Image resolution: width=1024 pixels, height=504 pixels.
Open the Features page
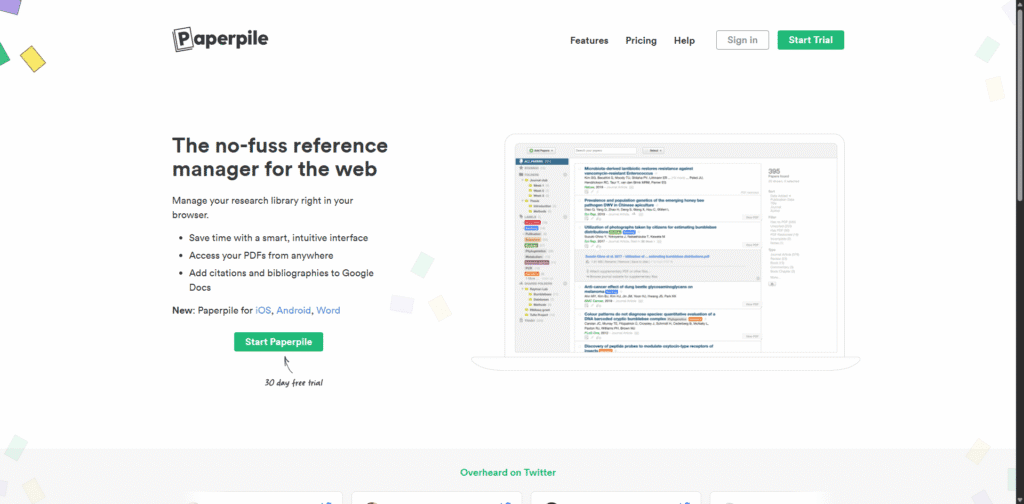point(589,40)
